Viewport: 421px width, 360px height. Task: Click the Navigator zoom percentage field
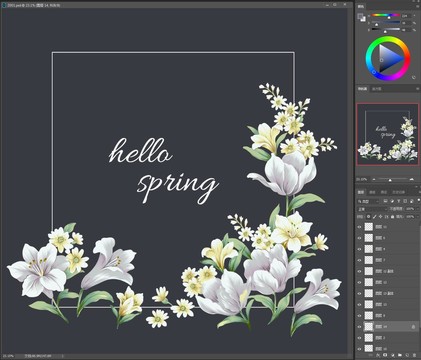tap(362, 179)
